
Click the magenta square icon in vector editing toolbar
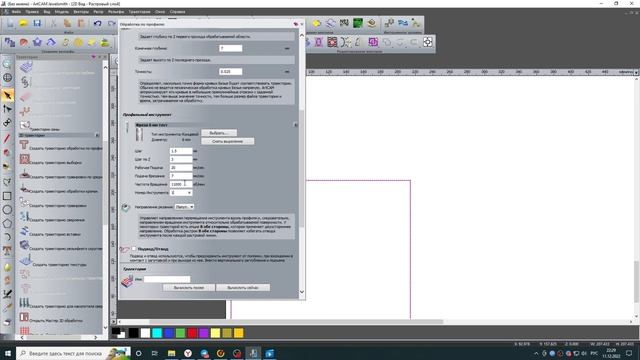(x=373, y=42)
